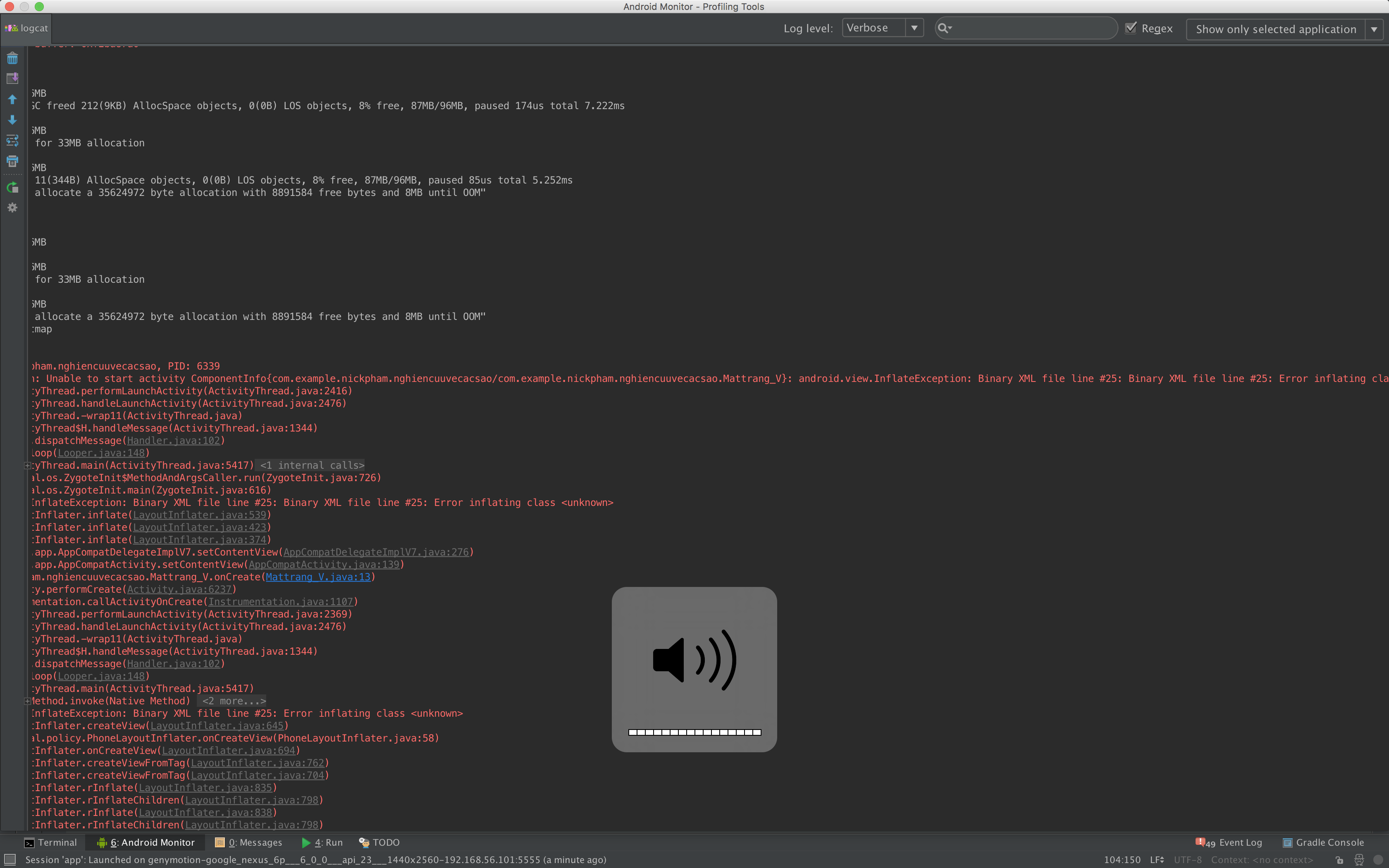Click the Clear logcat trash icon
This screenshot has width=1389, height=868.
(x=12, y=58)
